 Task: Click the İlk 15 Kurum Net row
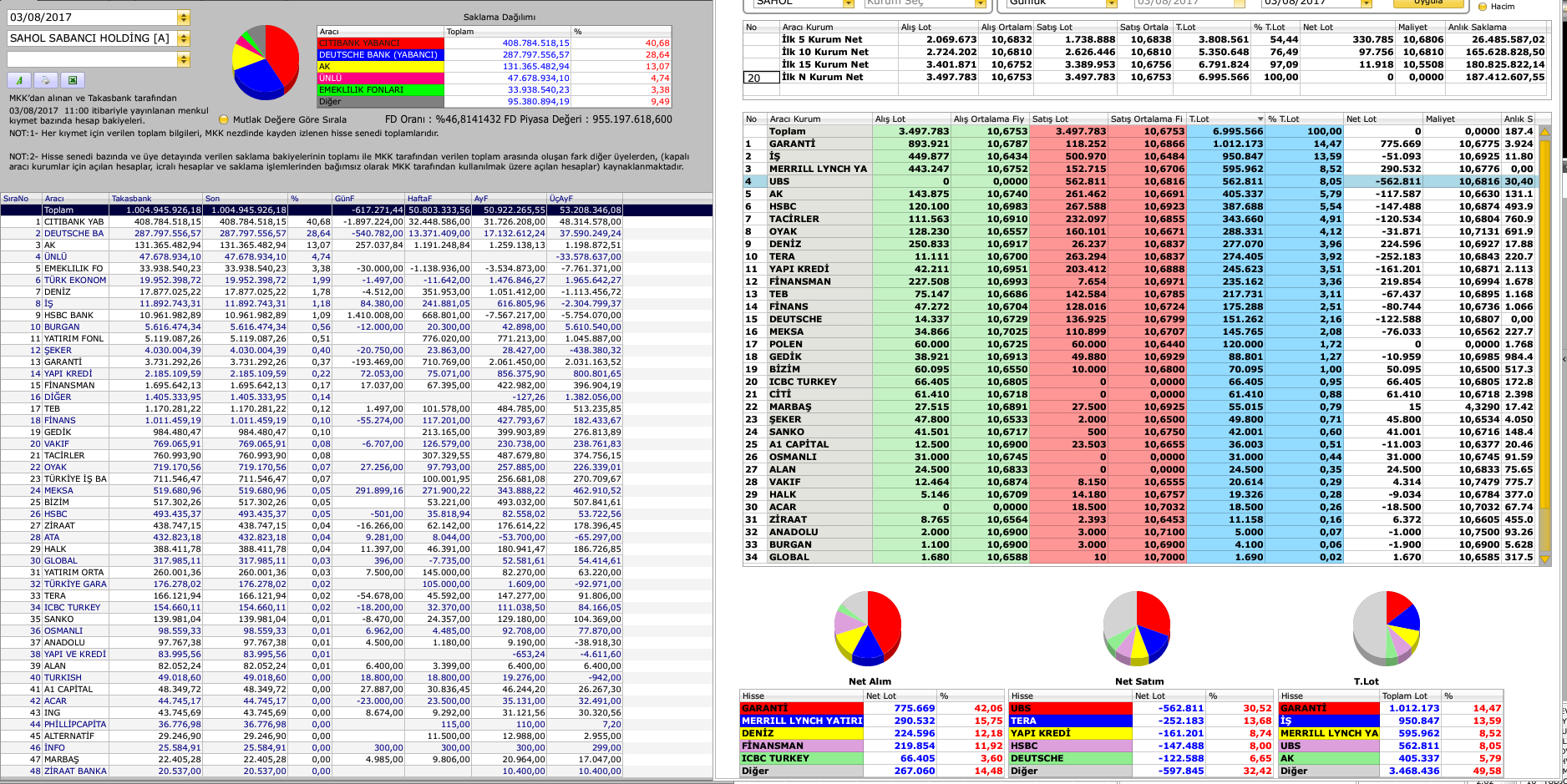(1144, 64)
